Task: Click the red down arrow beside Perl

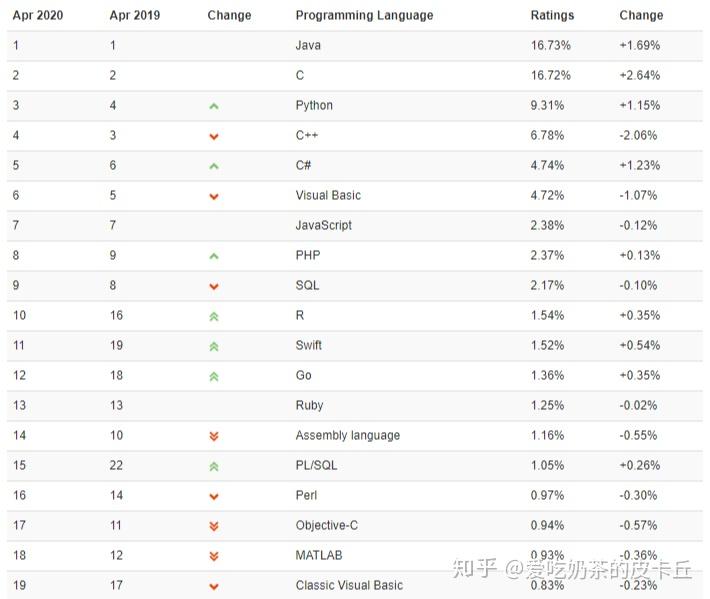Action: [x=214, y=496]
